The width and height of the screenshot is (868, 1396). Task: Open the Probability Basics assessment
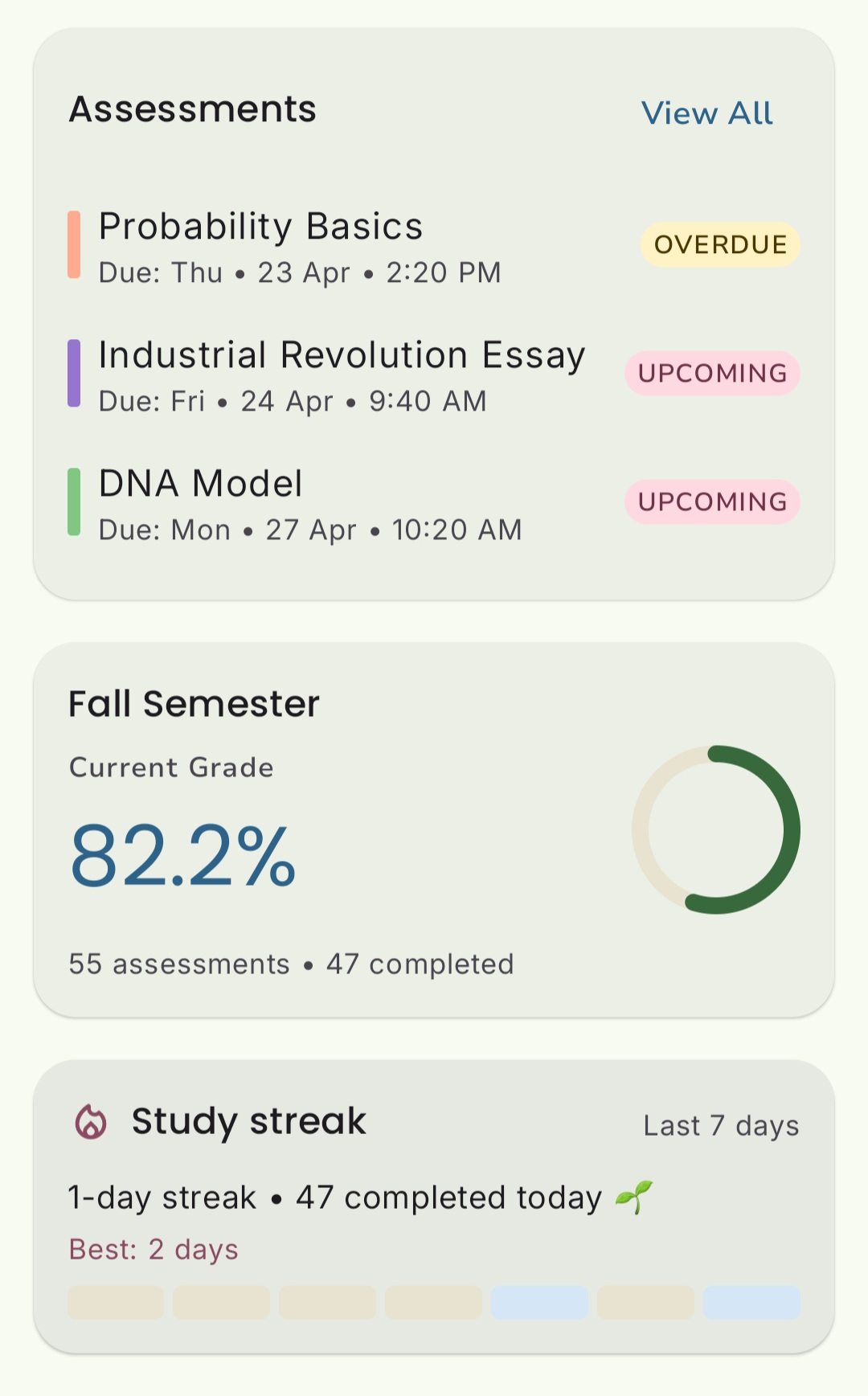click(260, 227)
